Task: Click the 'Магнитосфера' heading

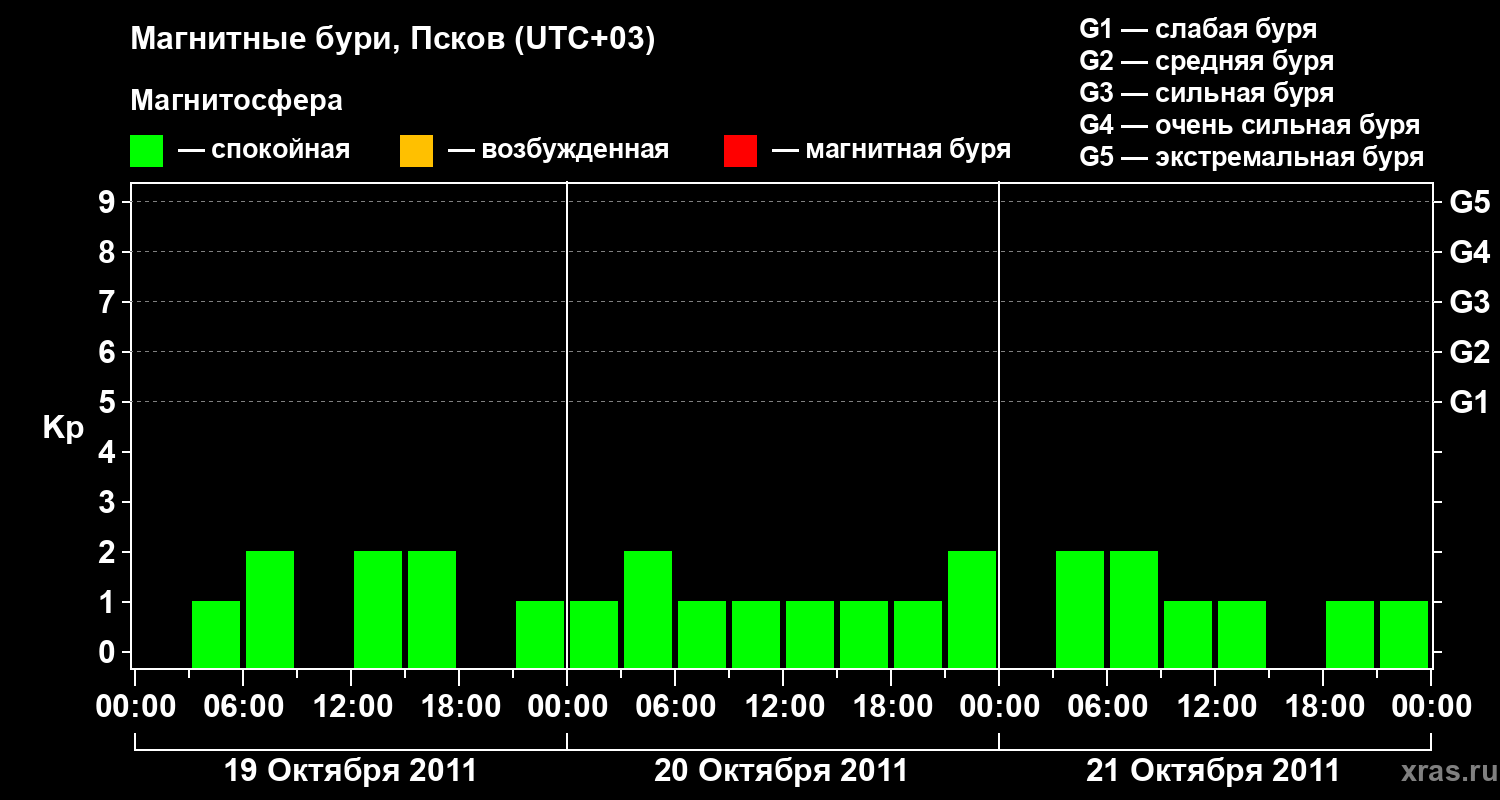Action: click(236, 102)
